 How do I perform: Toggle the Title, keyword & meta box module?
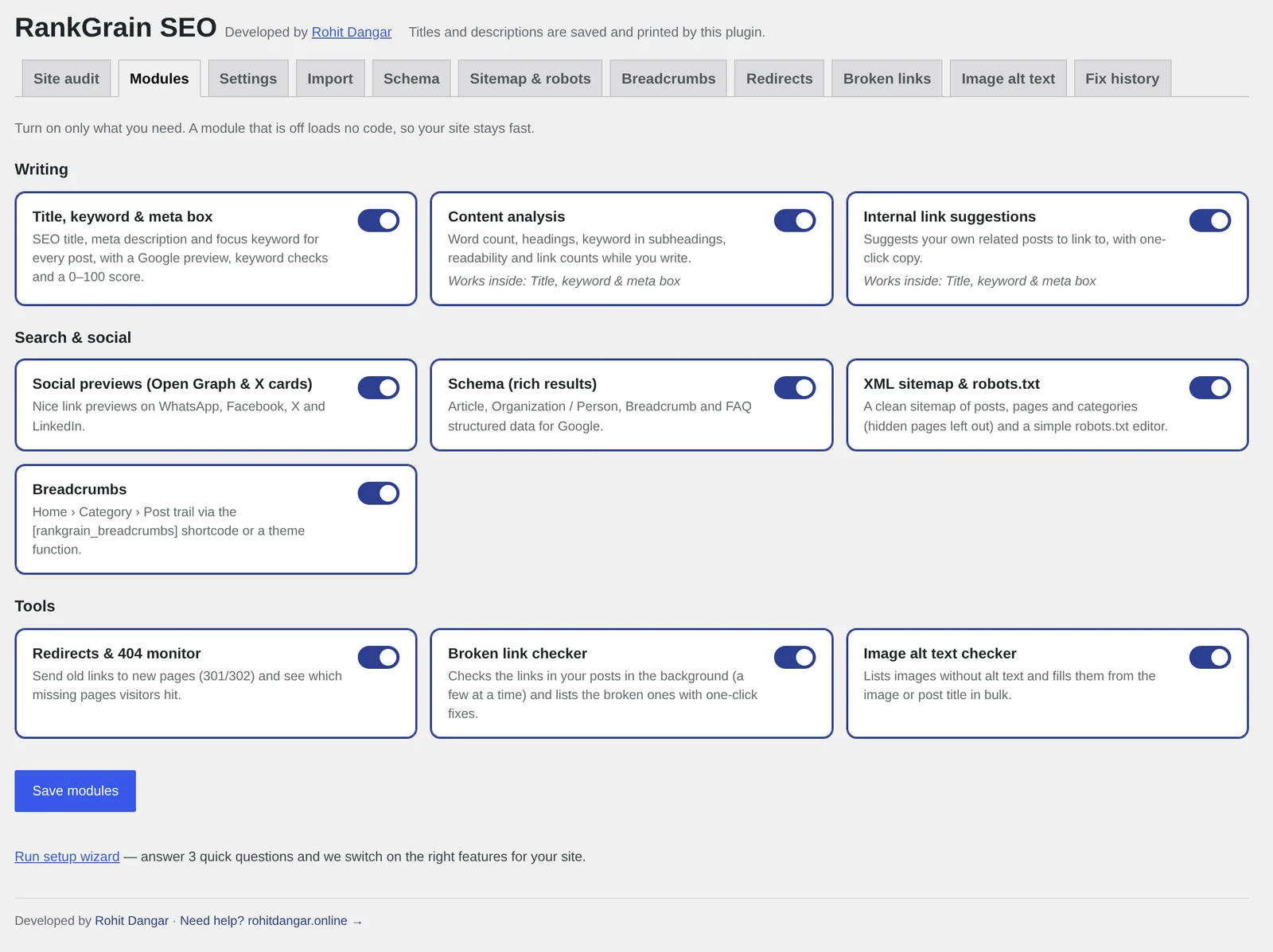[378, 220]
